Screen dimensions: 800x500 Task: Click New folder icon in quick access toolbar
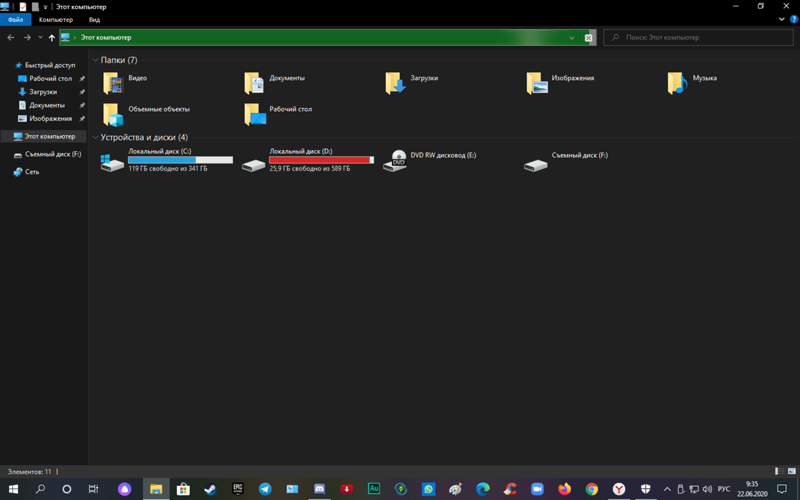tap(35, 7)
